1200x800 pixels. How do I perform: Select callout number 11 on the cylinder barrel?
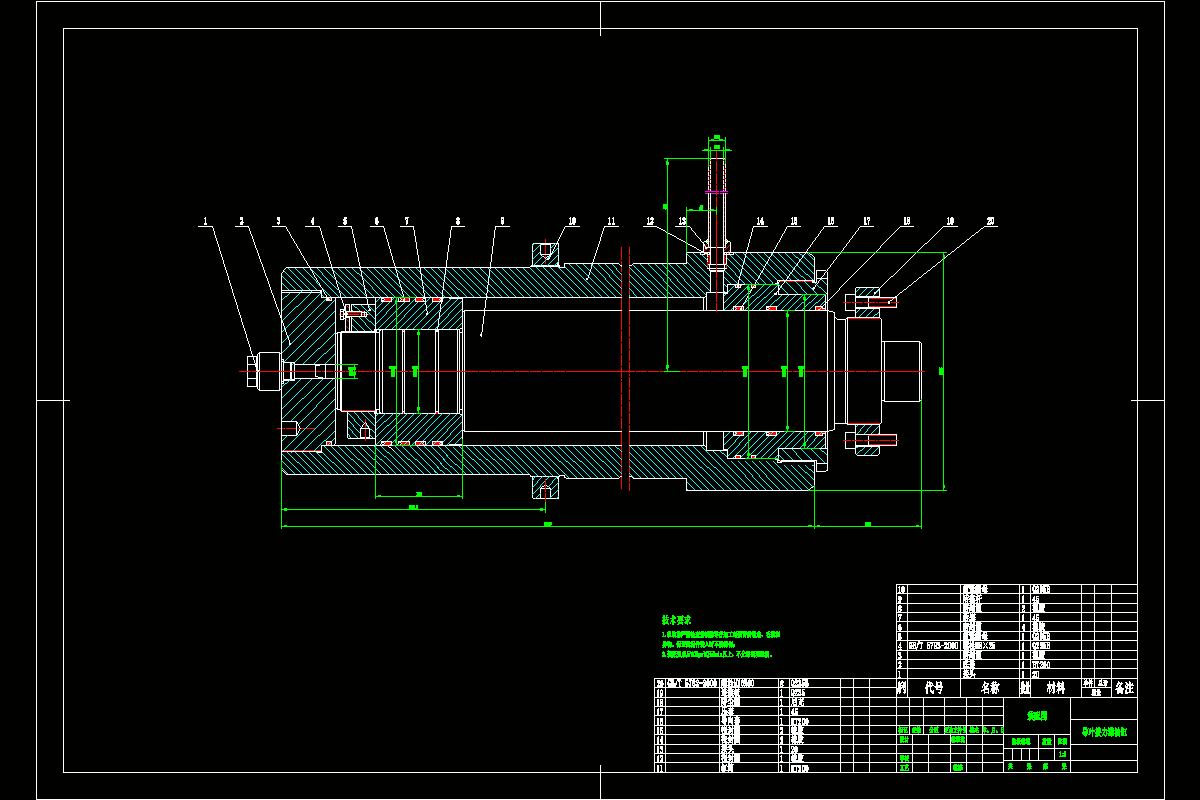click(x=611, y=220)
